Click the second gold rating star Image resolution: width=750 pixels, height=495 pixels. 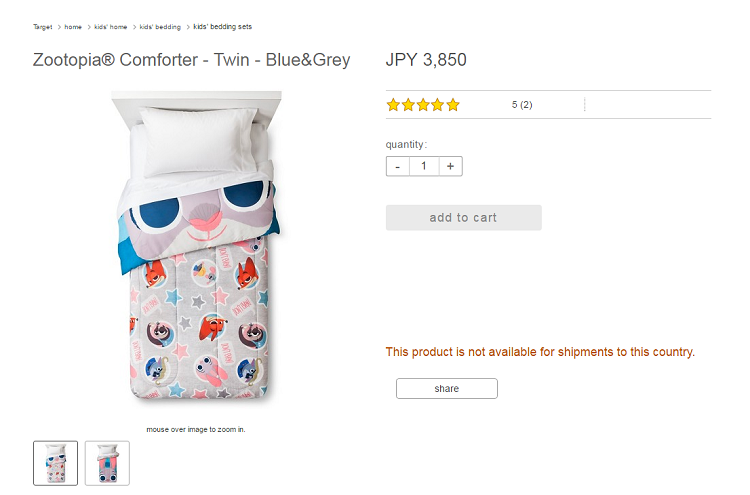click(408, 105)
